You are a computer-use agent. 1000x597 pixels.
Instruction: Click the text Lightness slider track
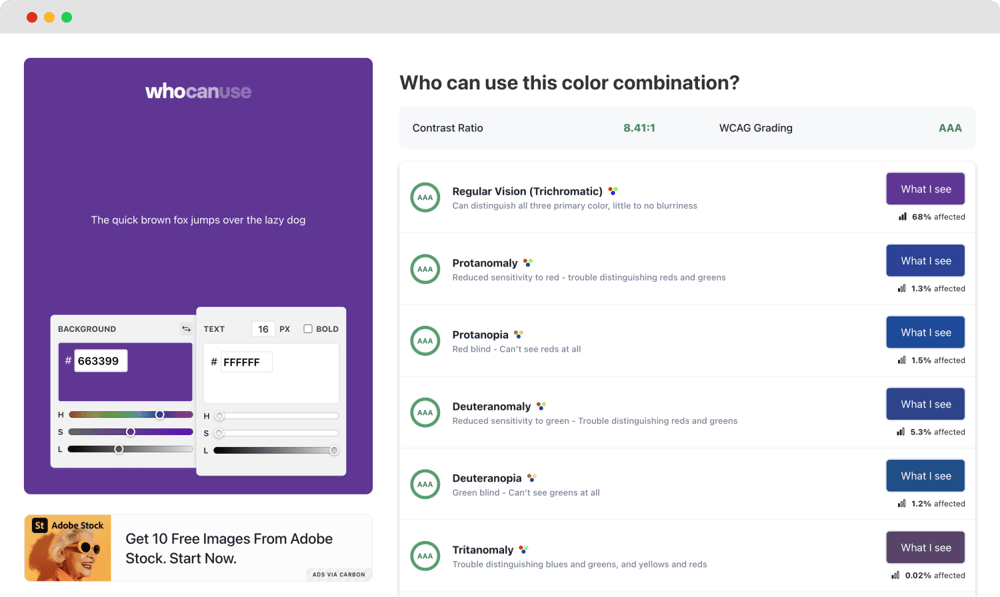[x=275, y=451]
